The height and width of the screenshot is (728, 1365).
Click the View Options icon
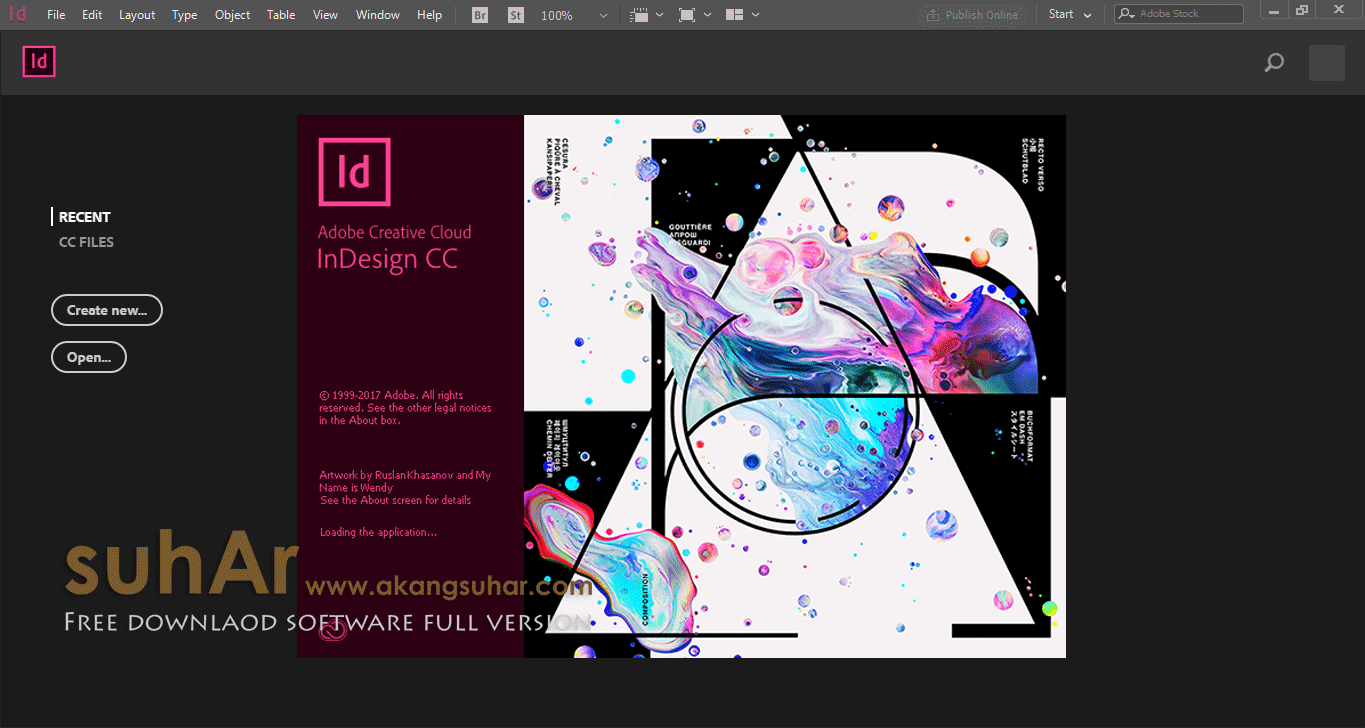[x=640, y=15]
